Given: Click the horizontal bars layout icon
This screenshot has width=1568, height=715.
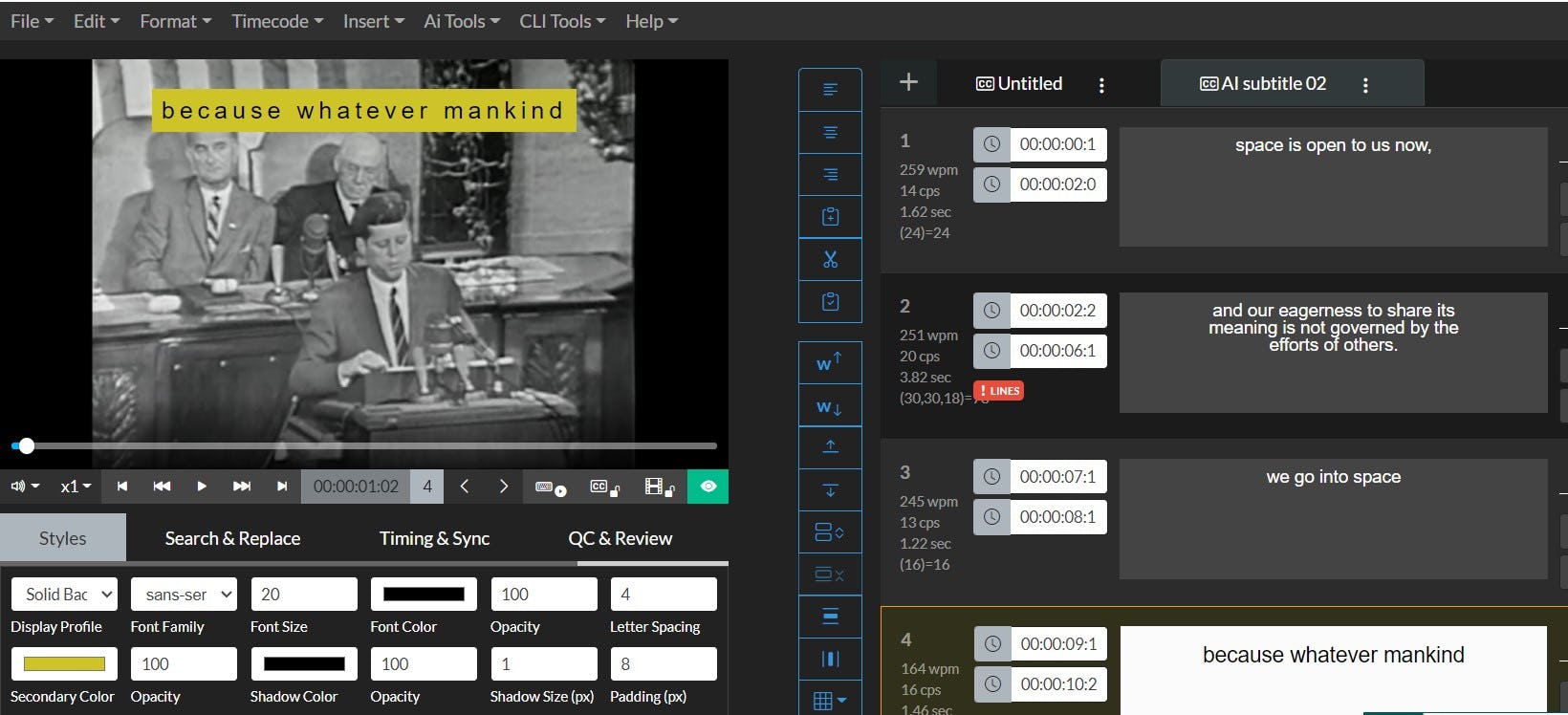Looking at the screenshot, I should click(830, 617).
